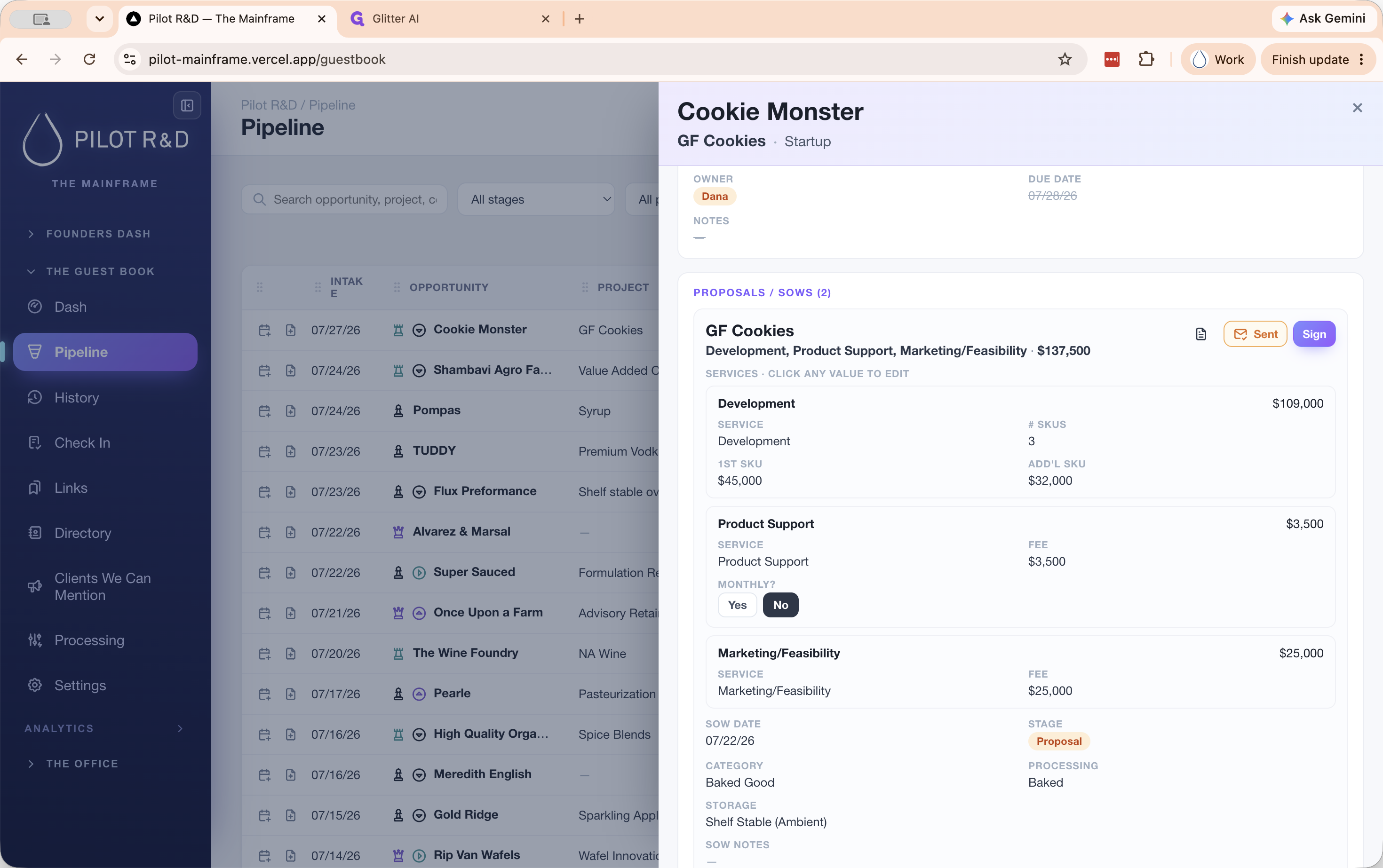
Task: Click the Sign button for GF Cookies
Action: 1314,334
